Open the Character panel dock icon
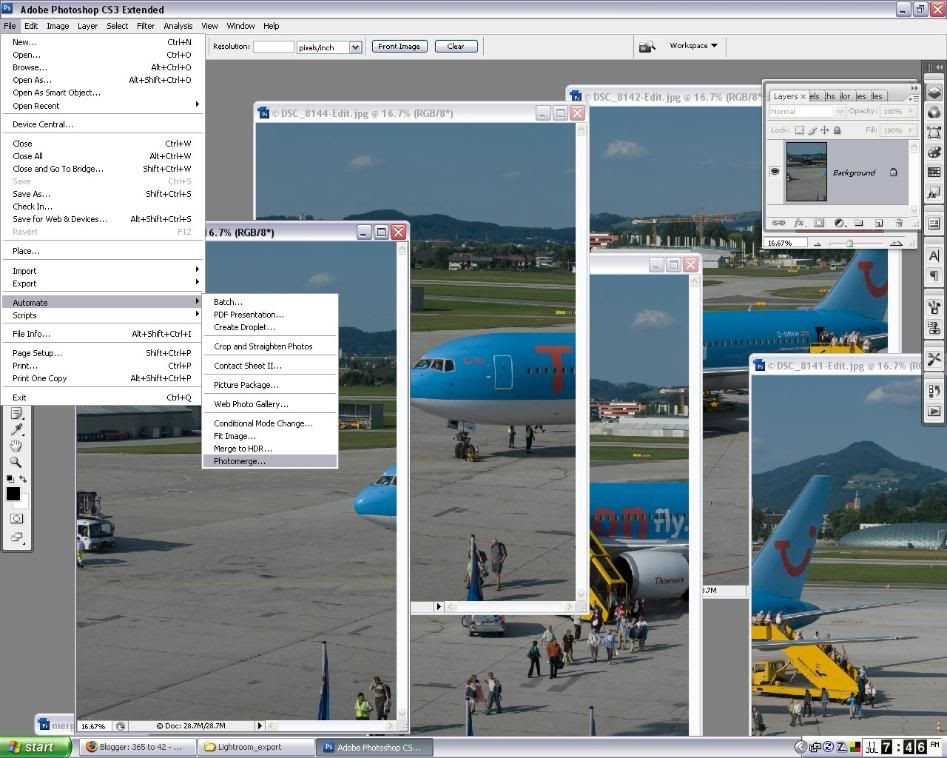Screen dimensions: 947x758 [934, 255]
